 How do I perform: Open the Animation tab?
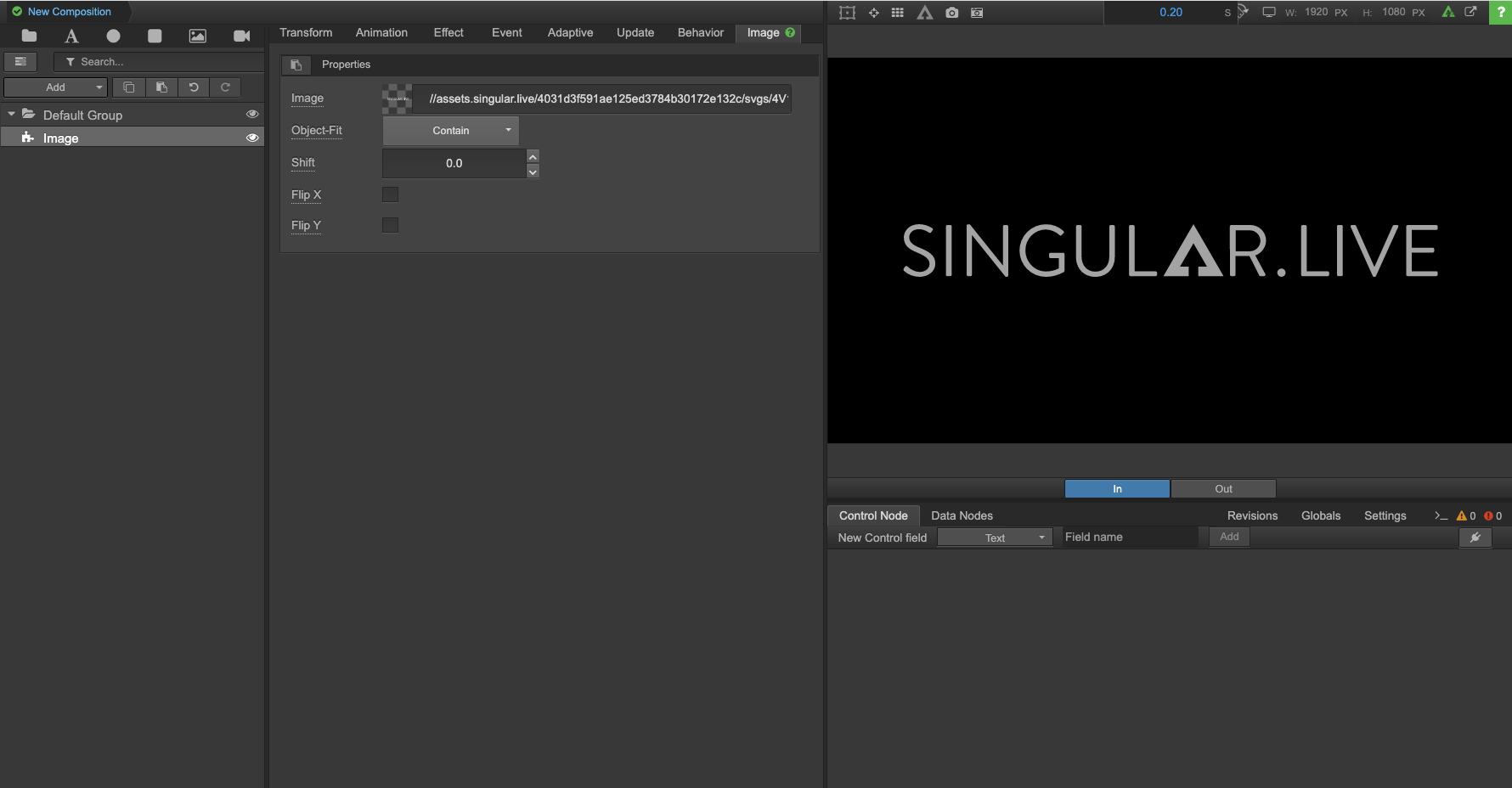(381, 33)
